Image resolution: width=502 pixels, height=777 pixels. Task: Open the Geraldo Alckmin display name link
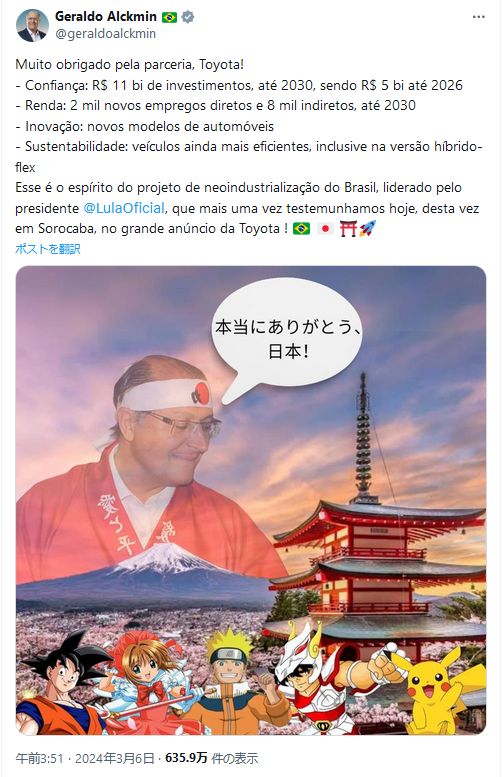click(106, 16)
